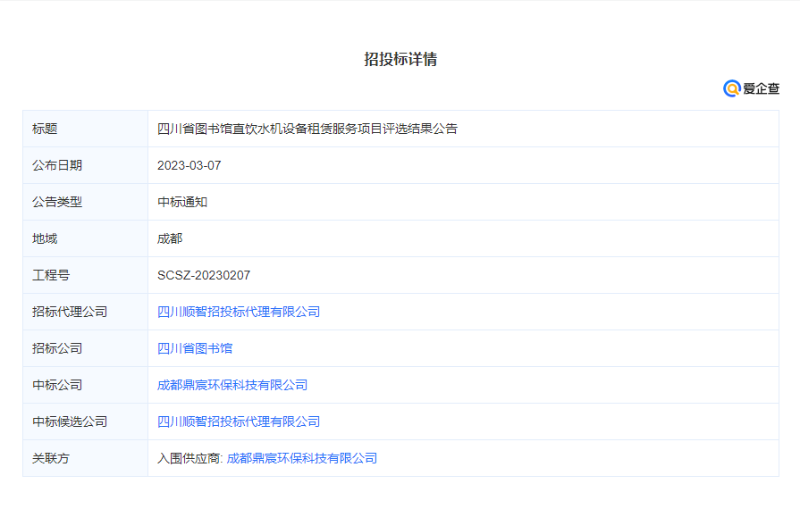Open 四川顺智招投标代理有限公司 link in 中标候选公司 row
Image resolution: width=800 pixels, height=509 pixels.
tap(238, 422)
